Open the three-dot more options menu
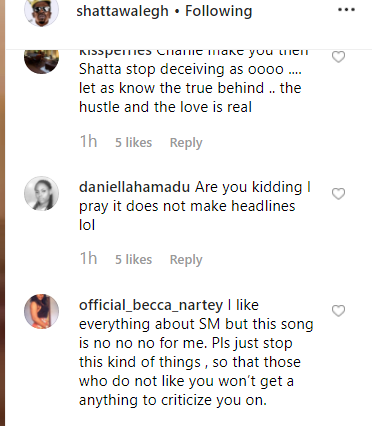This screenshot has height=426, width=372. [x=346, y=10]
